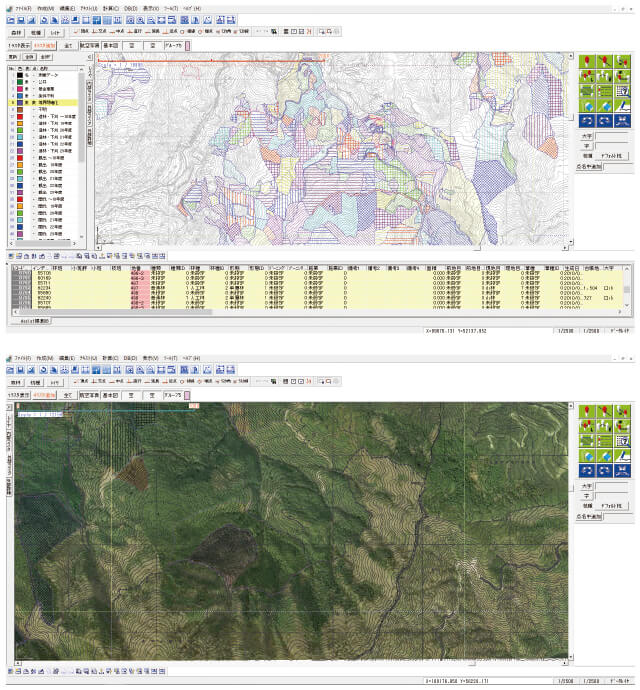Click the レイヤ button in upper window
This screenshot has height=690, width=640.
pyautogui.click(x=56, y=32)
